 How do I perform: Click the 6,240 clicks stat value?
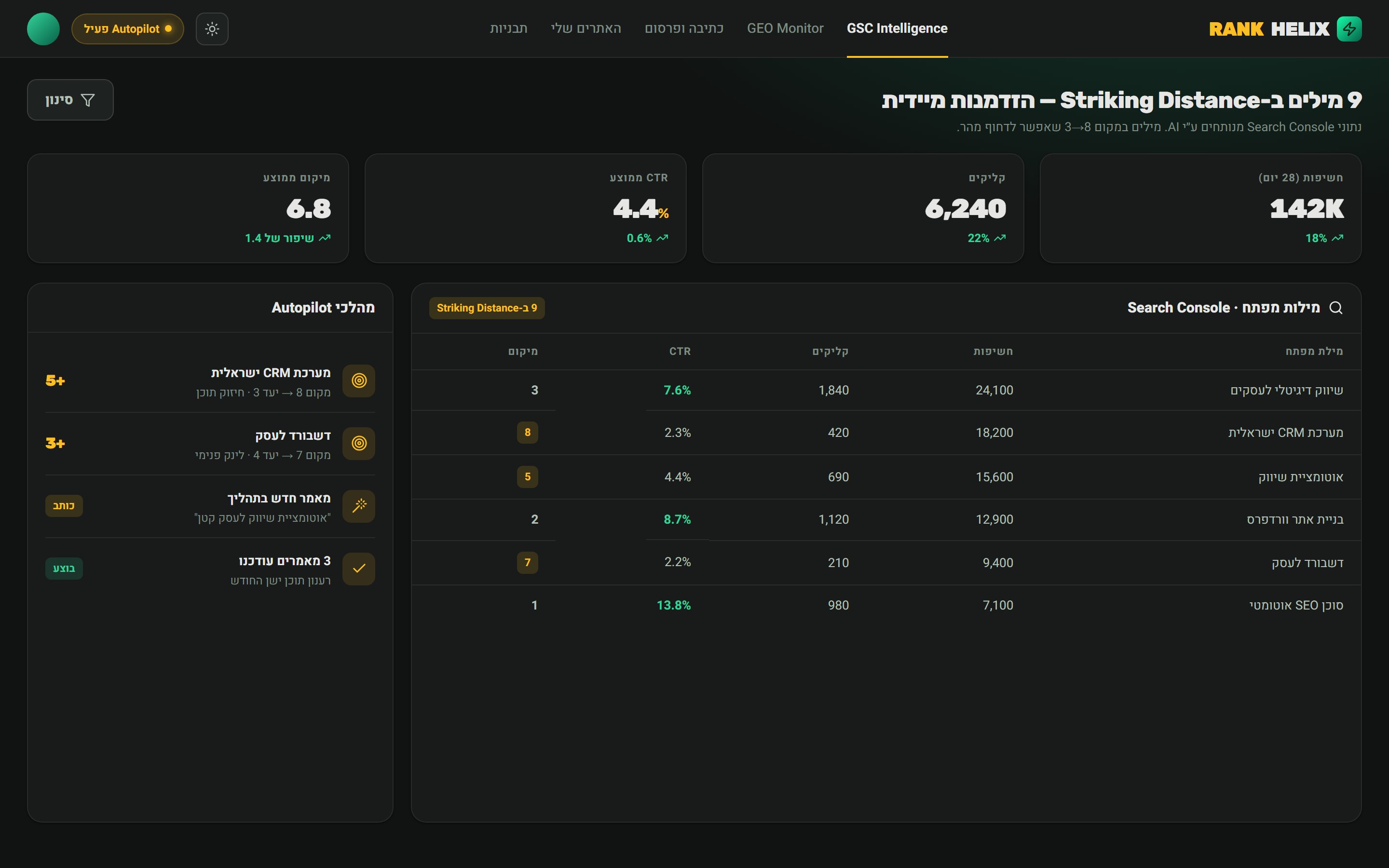tap(966, 208)
